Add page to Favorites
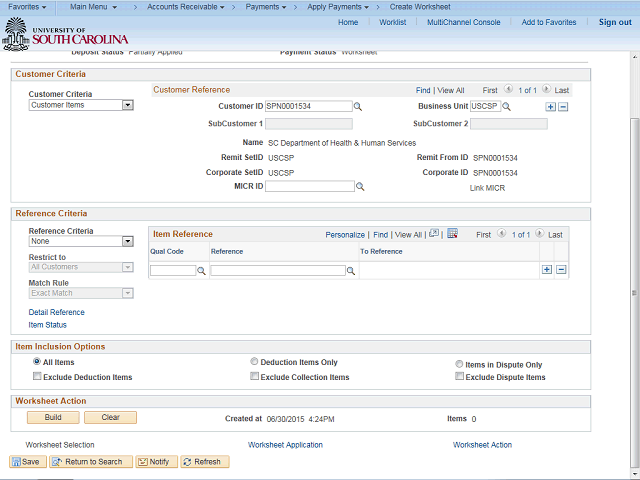The height and width of the screenshot is (480, 640). pos(549,22)
